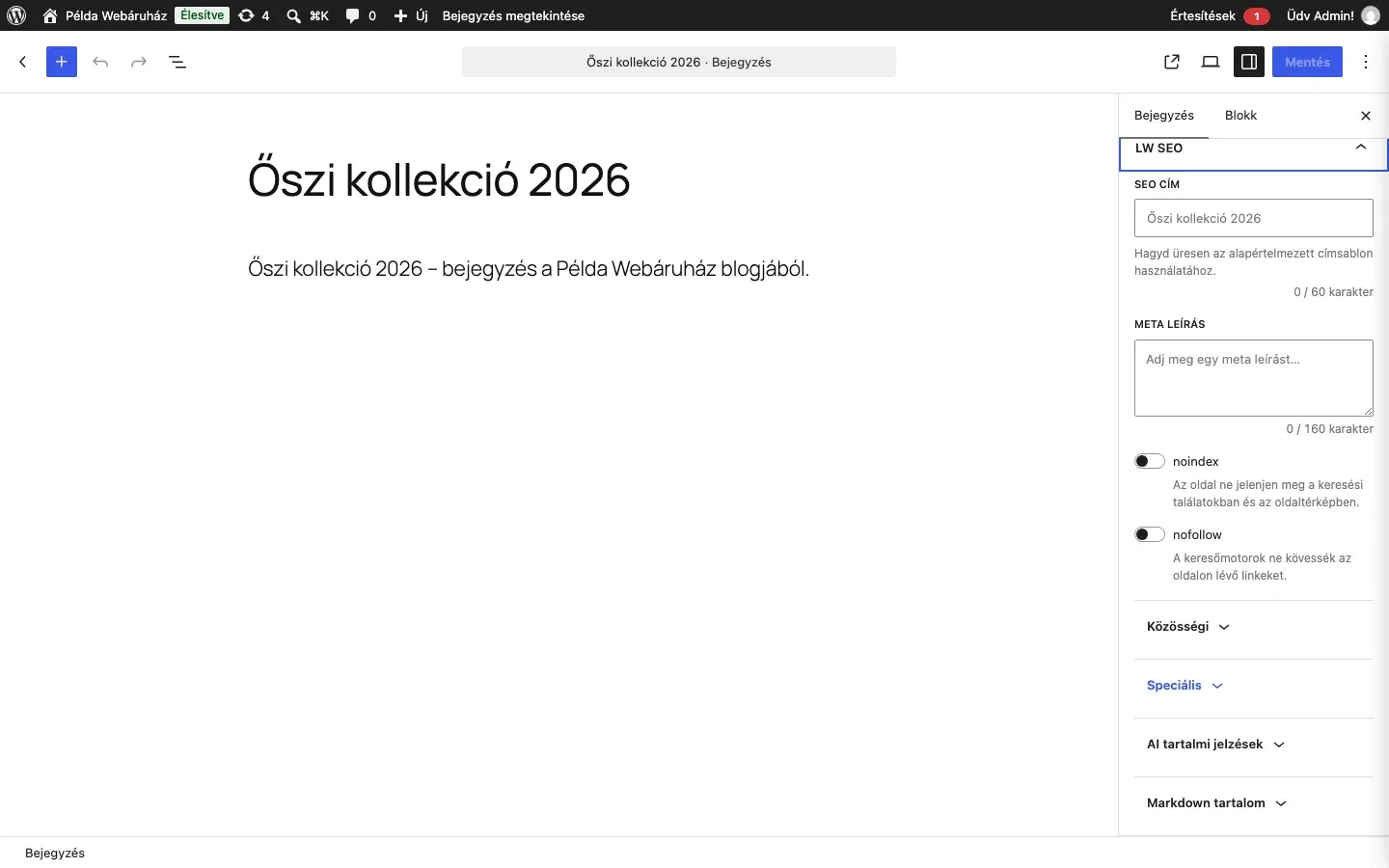
Task: Click Bejegyzés megtekintése in admin bar
Action: point(513,15)
